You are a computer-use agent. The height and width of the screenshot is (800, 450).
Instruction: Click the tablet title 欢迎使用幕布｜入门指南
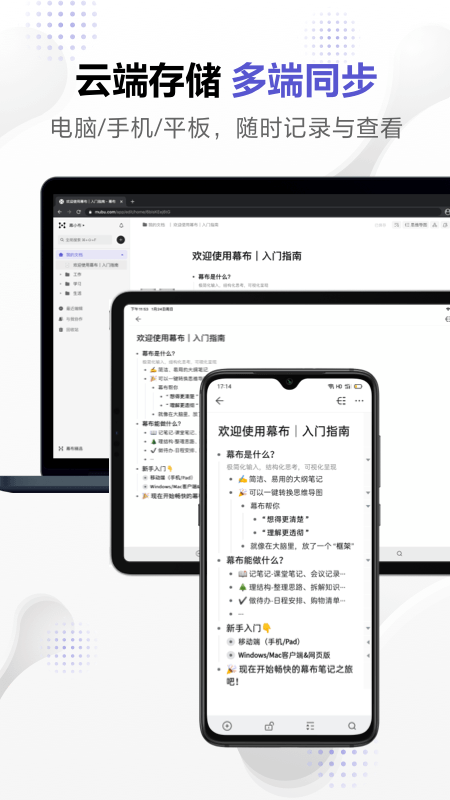[181, 338]
